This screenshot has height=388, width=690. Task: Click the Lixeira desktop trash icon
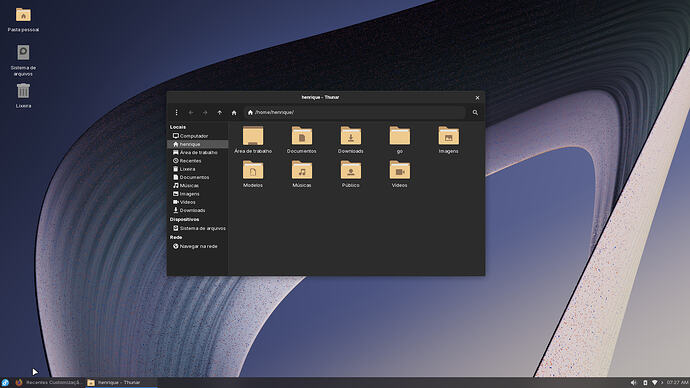[x=23, y=91]
